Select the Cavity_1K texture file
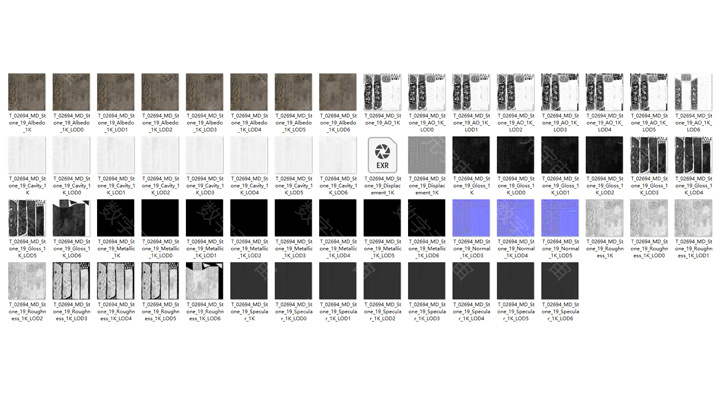 tap(26, 155)
